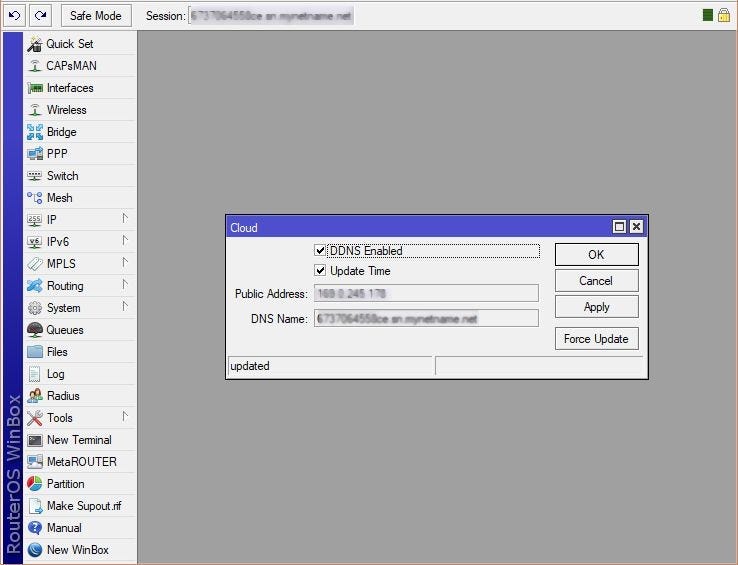Viewport: 738px width, 565px height.
Task: Click the Manual question mark icon
Action: pyautogui.click(x=35, y=528)
